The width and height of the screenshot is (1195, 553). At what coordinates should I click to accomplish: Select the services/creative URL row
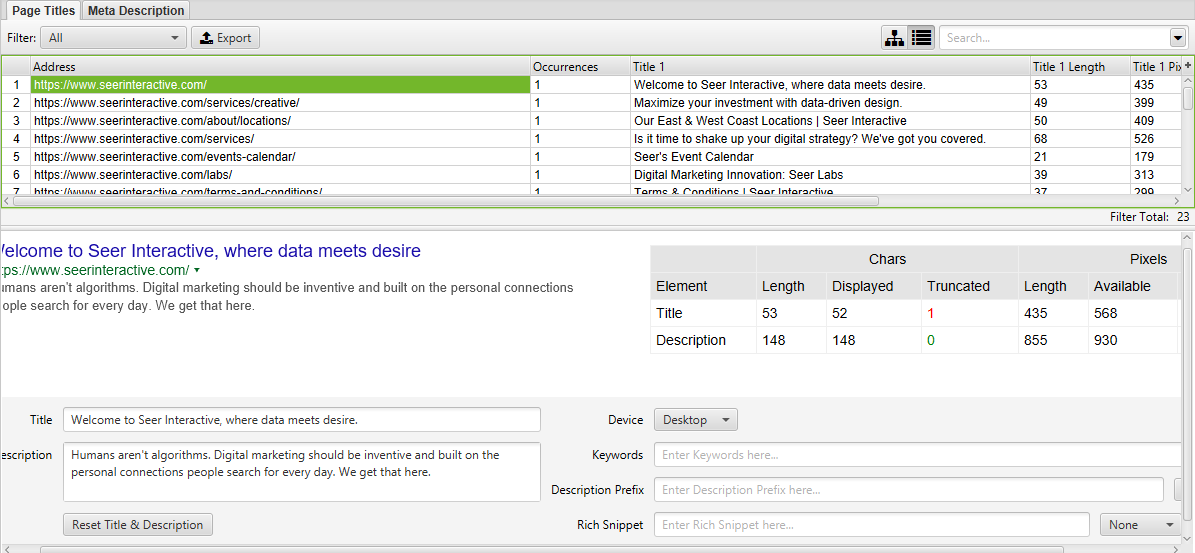pyautogui.click(x=166, y=103)
